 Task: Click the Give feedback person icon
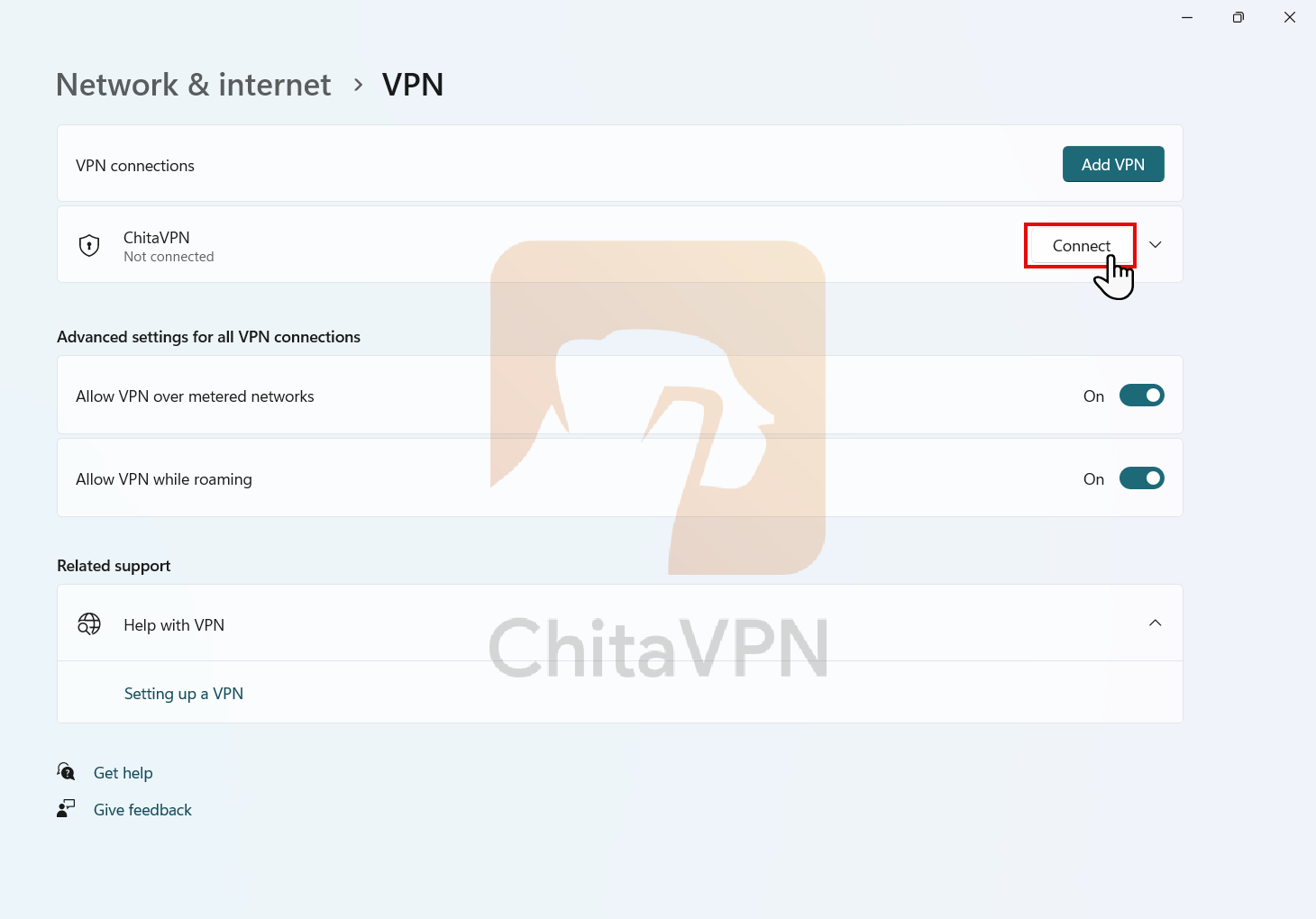(x=66, y=809)
